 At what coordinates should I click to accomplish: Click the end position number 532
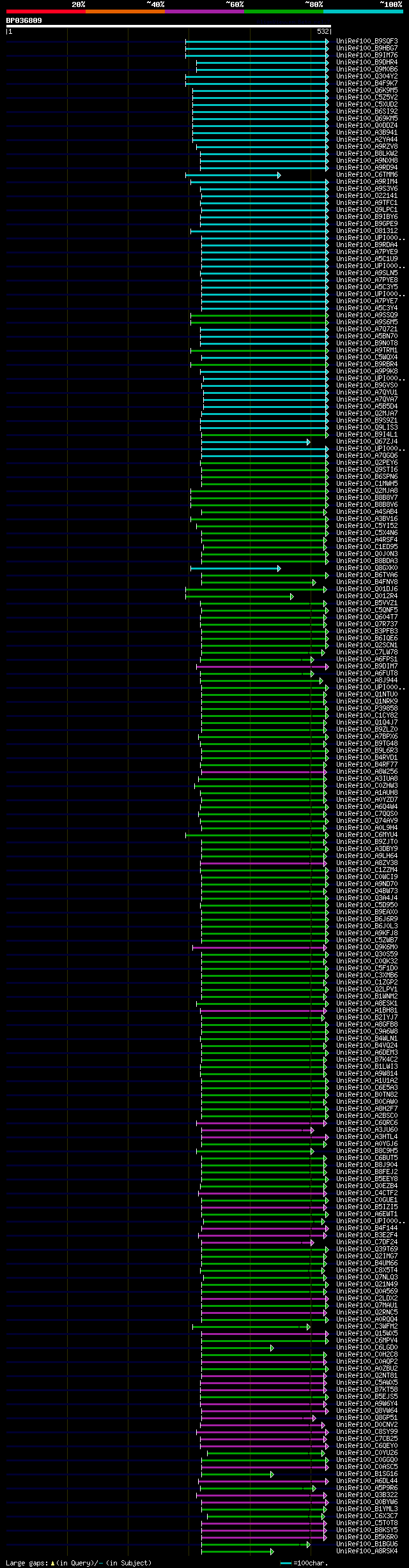(x=323, y=31)
